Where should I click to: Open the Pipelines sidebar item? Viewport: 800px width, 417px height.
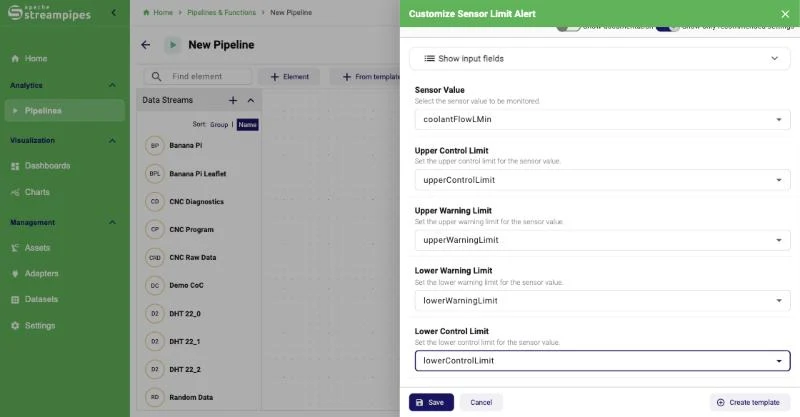(x=65, y=110)
